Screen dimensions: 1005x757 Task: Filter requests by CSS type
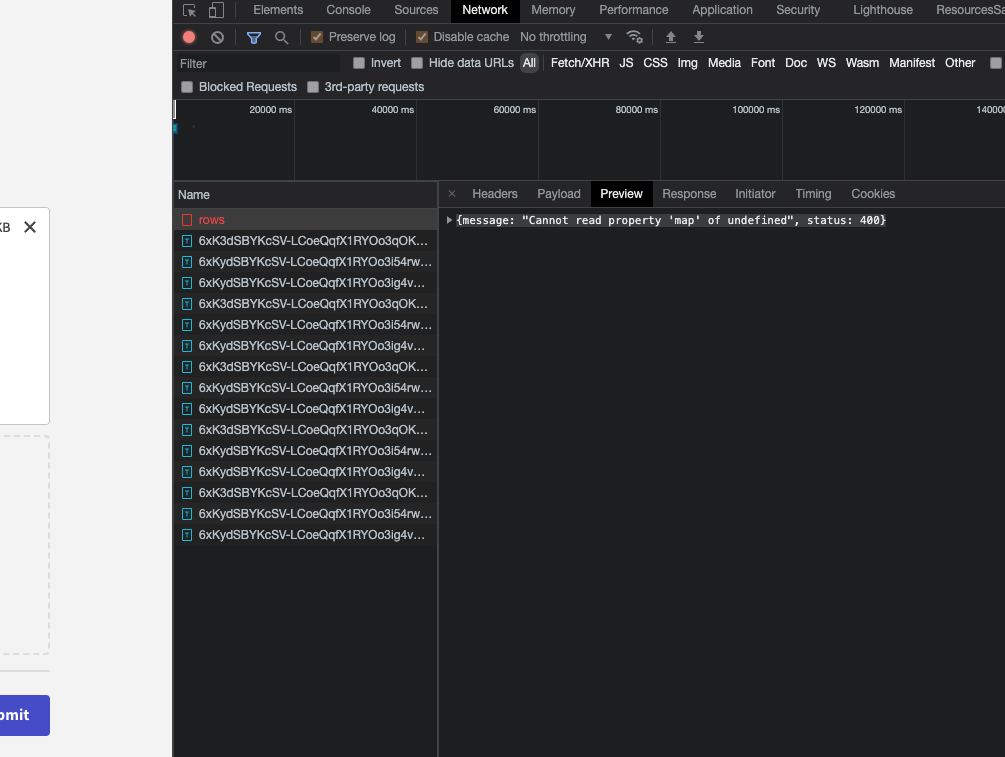pyautogui.click(x=655, y=63)
